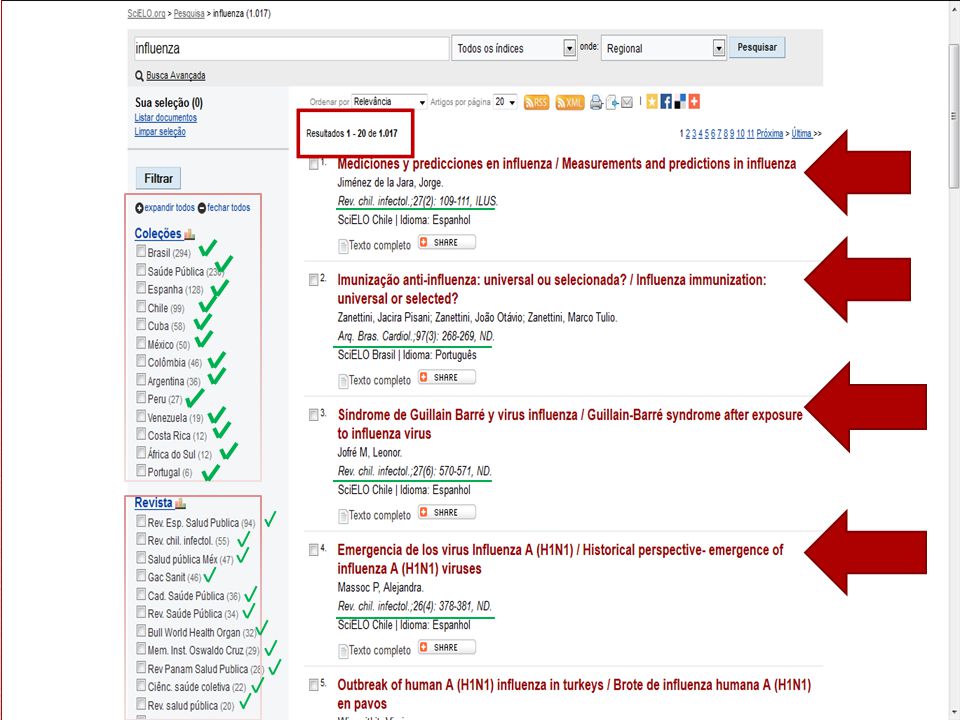Click the magnifier icon beside Busca Avançada
Viewport: 960px width, 720px height.
click(139, 76)
